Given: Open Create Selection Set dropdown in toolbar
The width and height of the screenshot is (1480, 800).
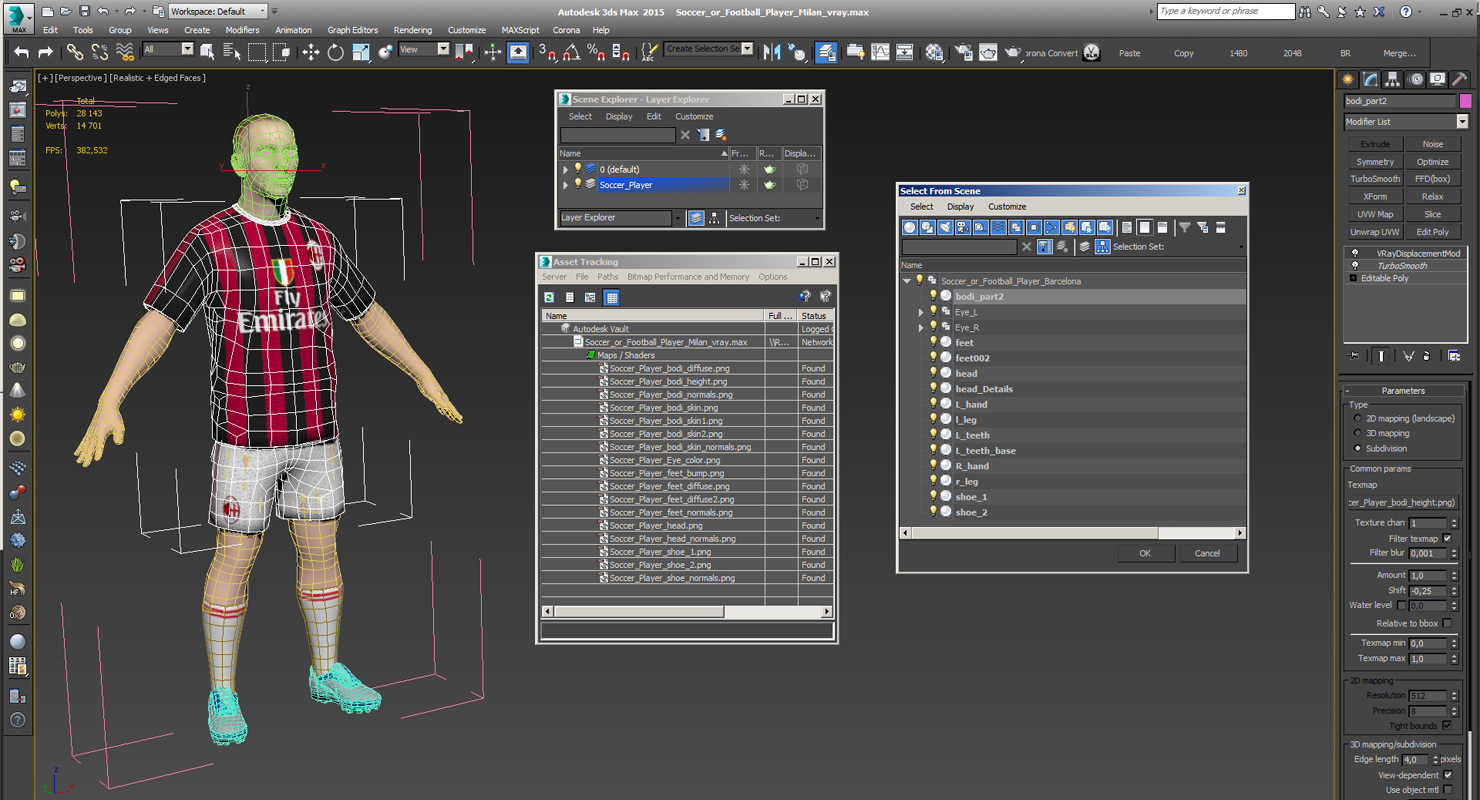Looking at the screenshot, I should 709,49.
